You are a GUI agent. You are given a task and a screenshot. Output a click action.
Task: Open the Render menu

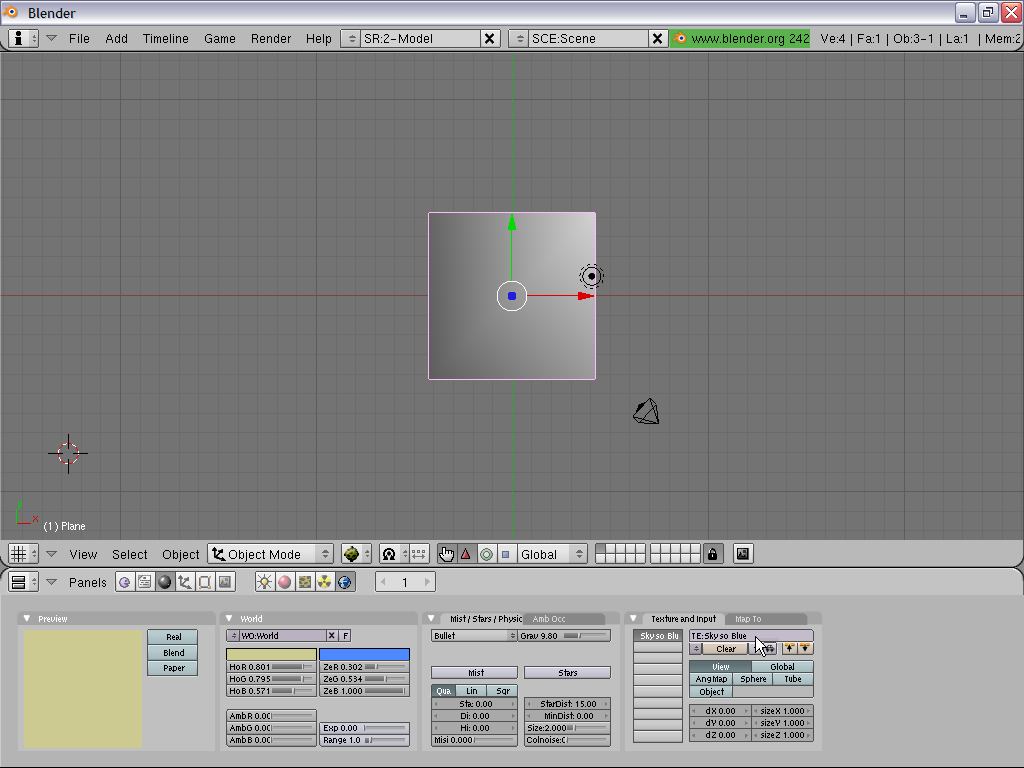[x=270, y=38]
